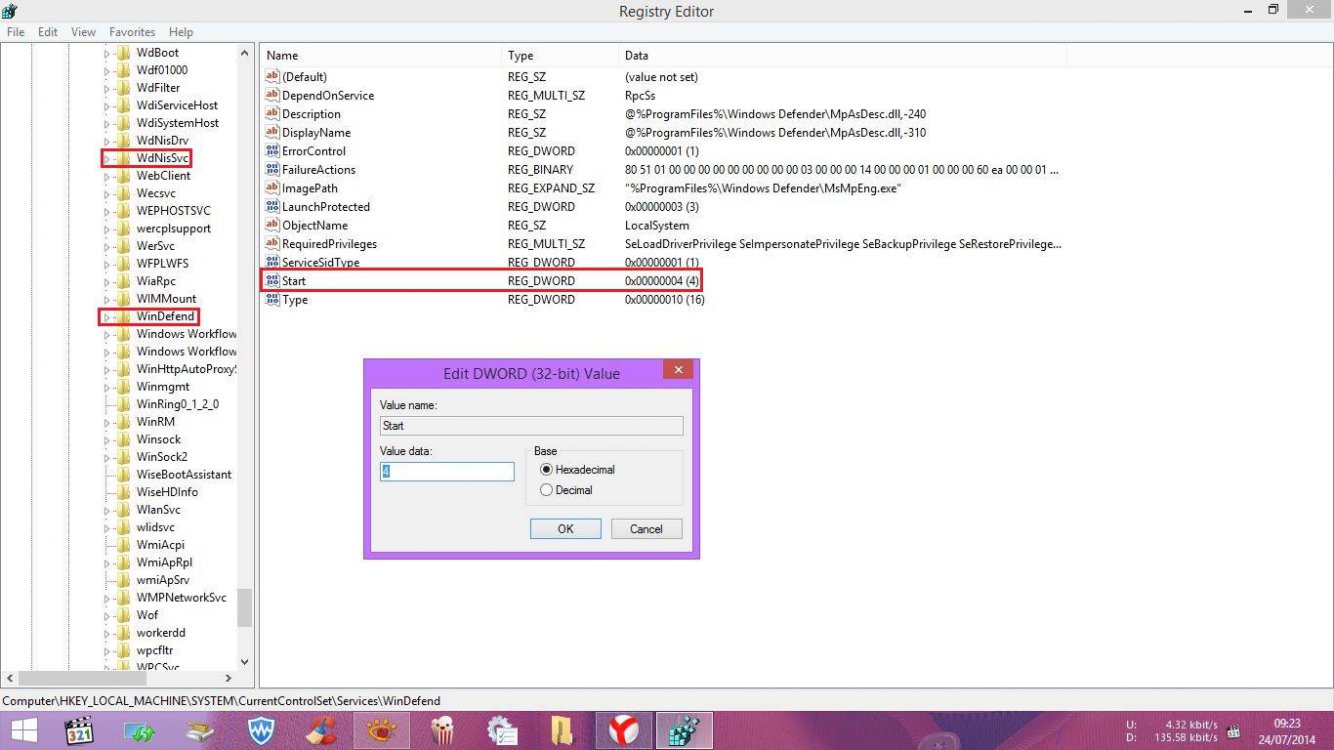Click the Value name field showing Start

(x=531, y=426)
